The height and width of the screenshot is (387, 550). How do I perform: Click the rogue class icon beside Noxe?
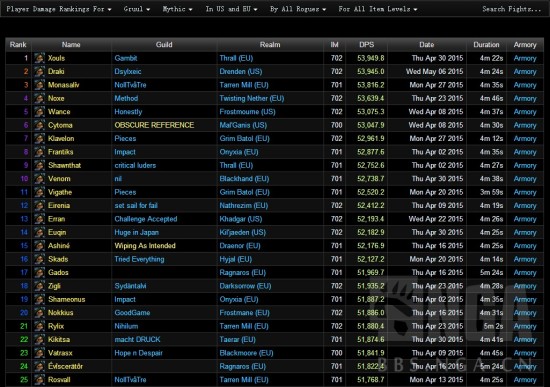(40, 98)
